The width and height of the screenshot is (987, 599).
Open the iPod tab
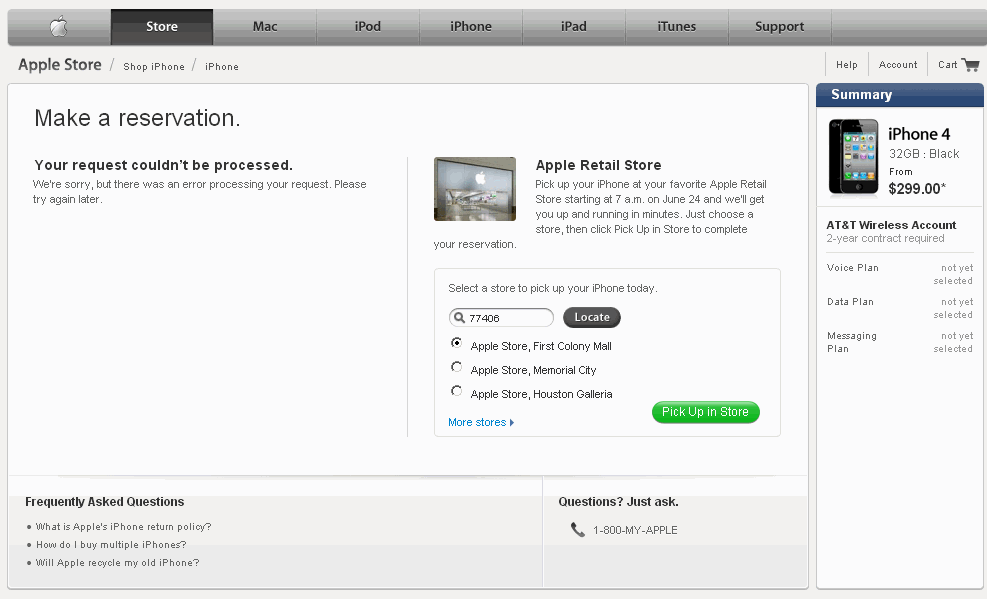tap(368, 26)
